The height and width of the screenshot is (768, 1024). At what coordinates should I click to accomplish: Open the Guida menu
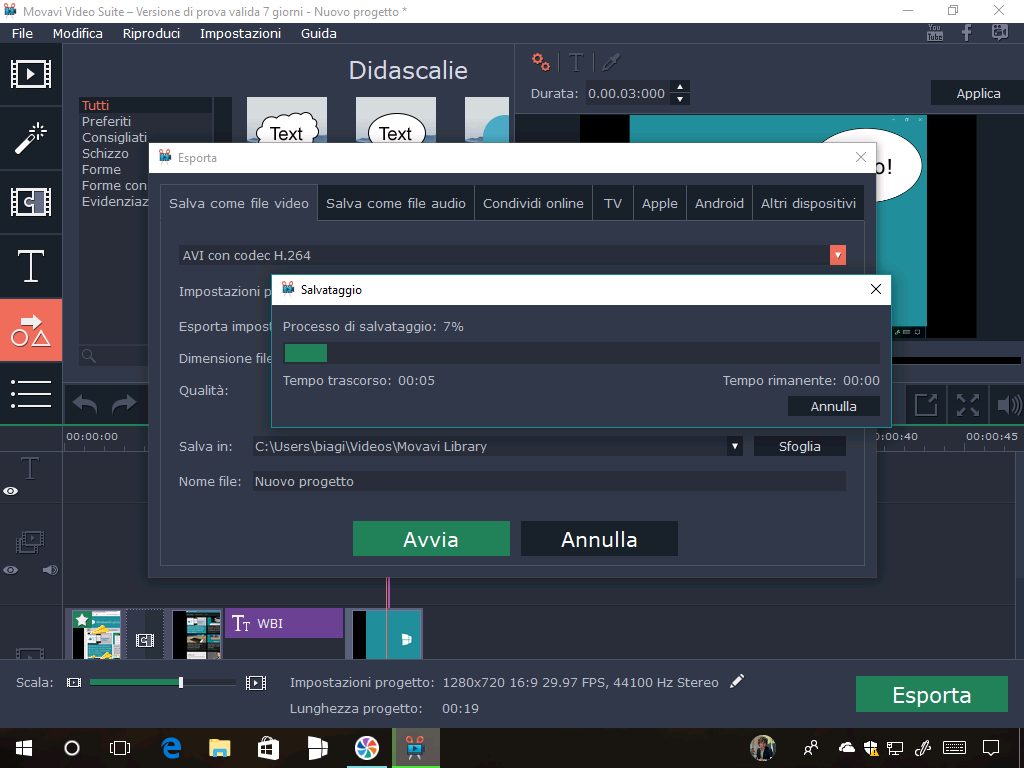point(319,33)
